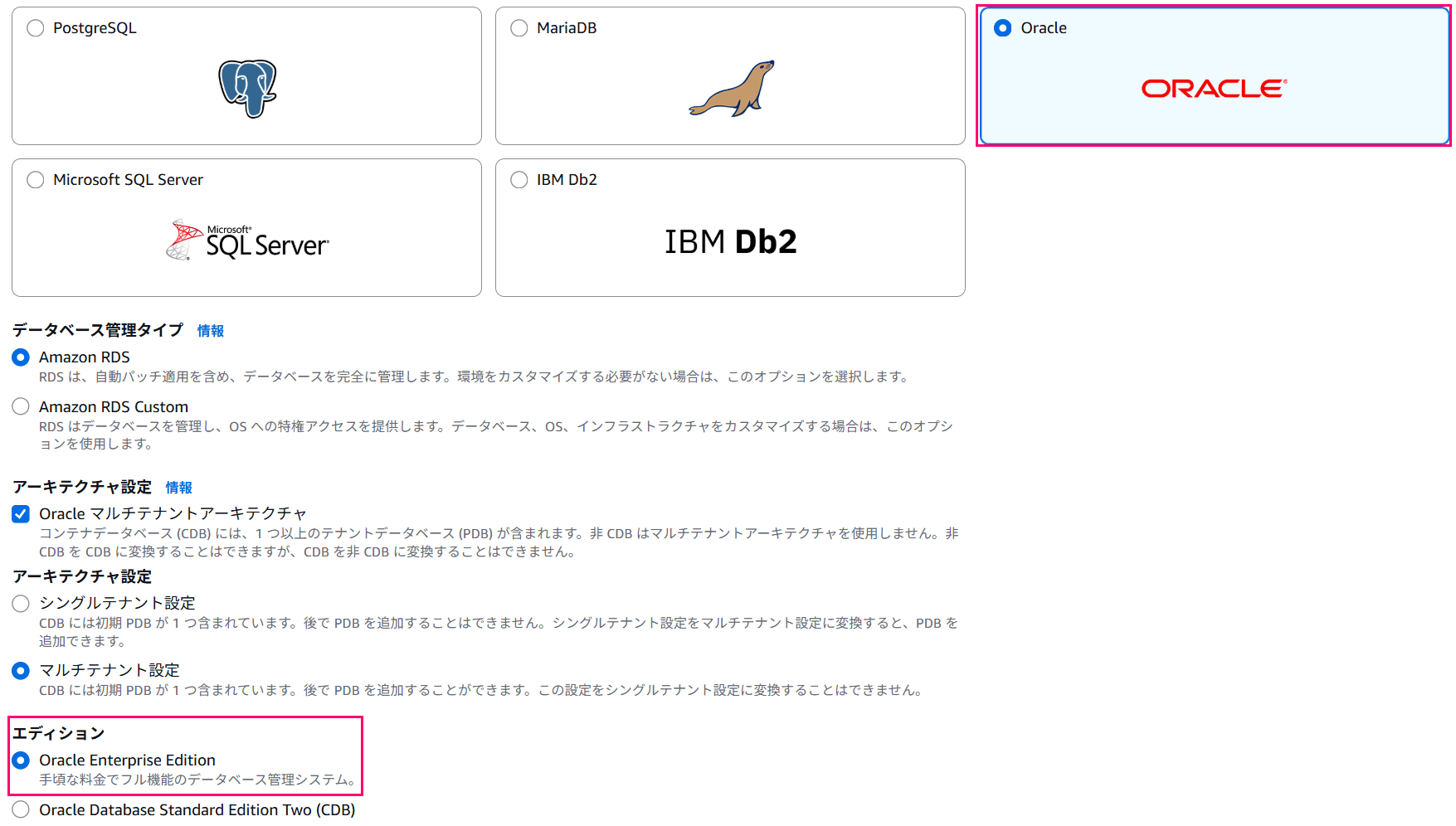Screen dimensions: 1456x826
Task: Select マルチテナント設定 radio option
Action: [x=21, y=671]
